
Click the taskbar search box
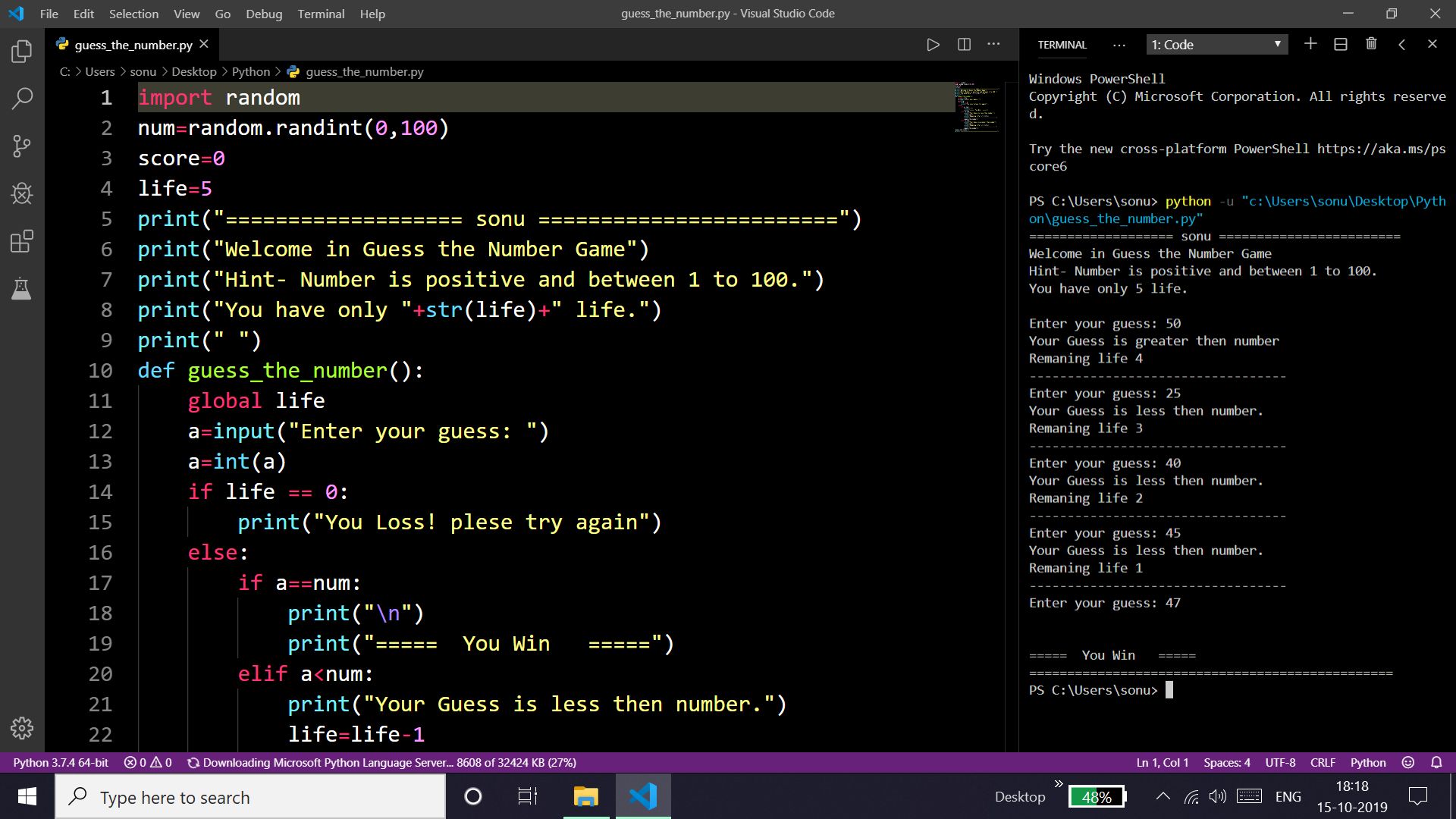(250, 797)
